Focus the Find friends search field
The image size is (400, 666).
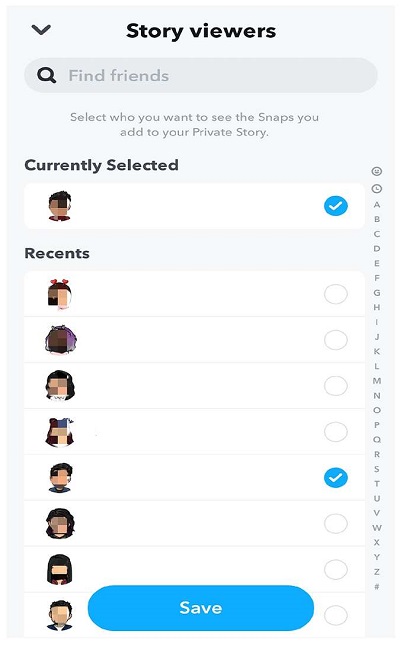pyautogui.click(x=200, y=76)
